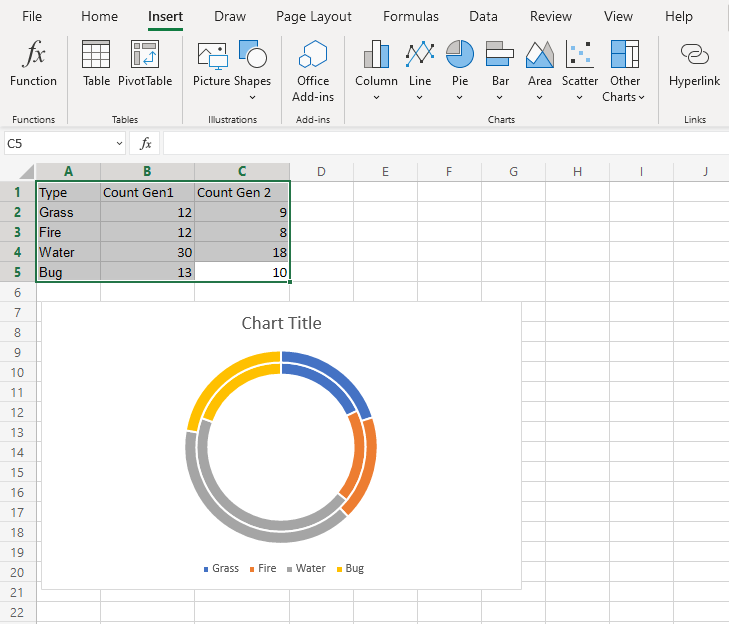Expand the Name Box dropdown arrow
The image size is (729, 624).
(120, 144)
